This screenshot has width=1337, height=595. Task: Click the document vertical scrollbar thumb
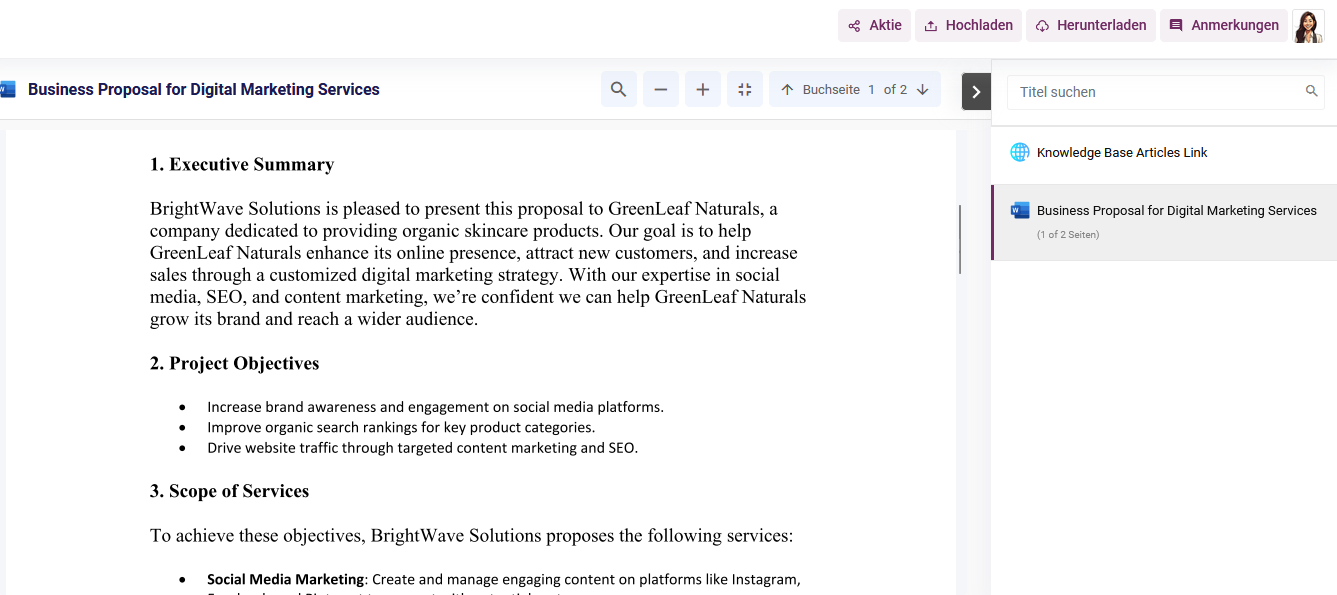960,239
